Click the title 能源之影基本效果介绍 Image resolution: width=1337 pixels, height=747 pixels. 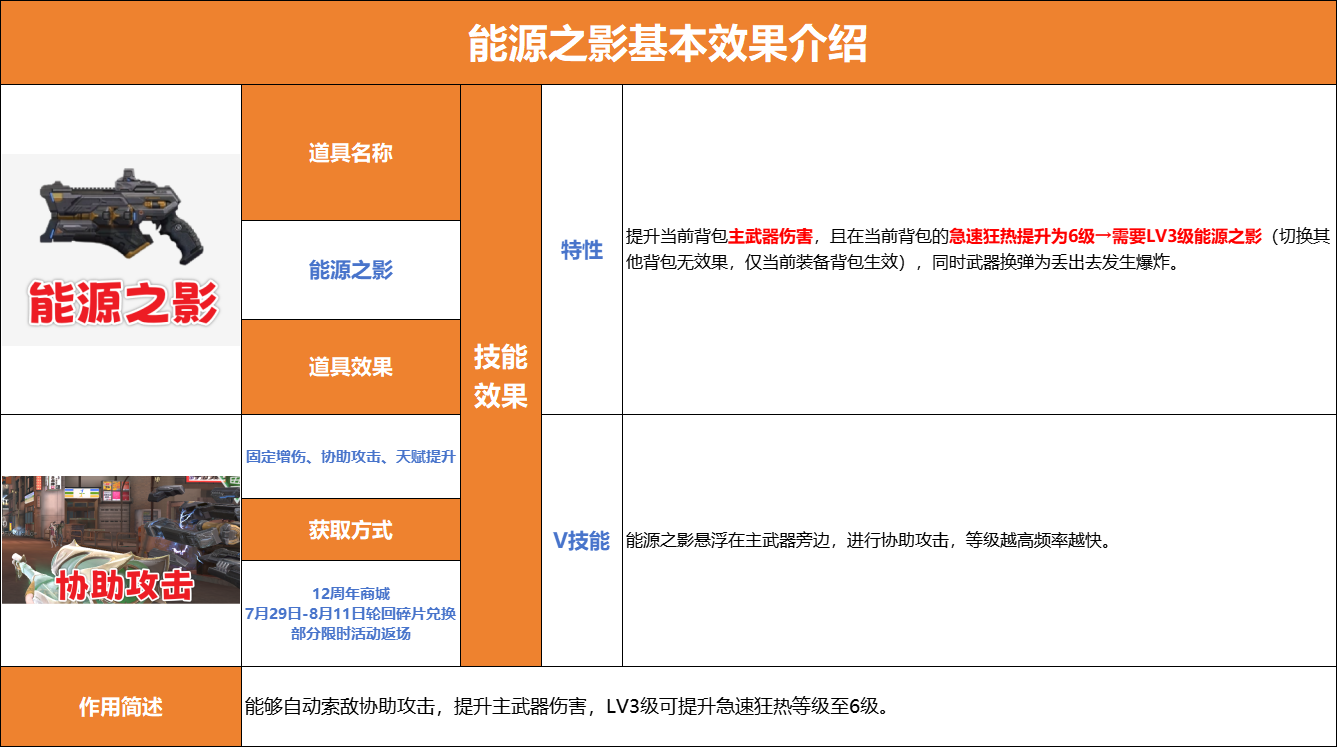click(667, 44)
